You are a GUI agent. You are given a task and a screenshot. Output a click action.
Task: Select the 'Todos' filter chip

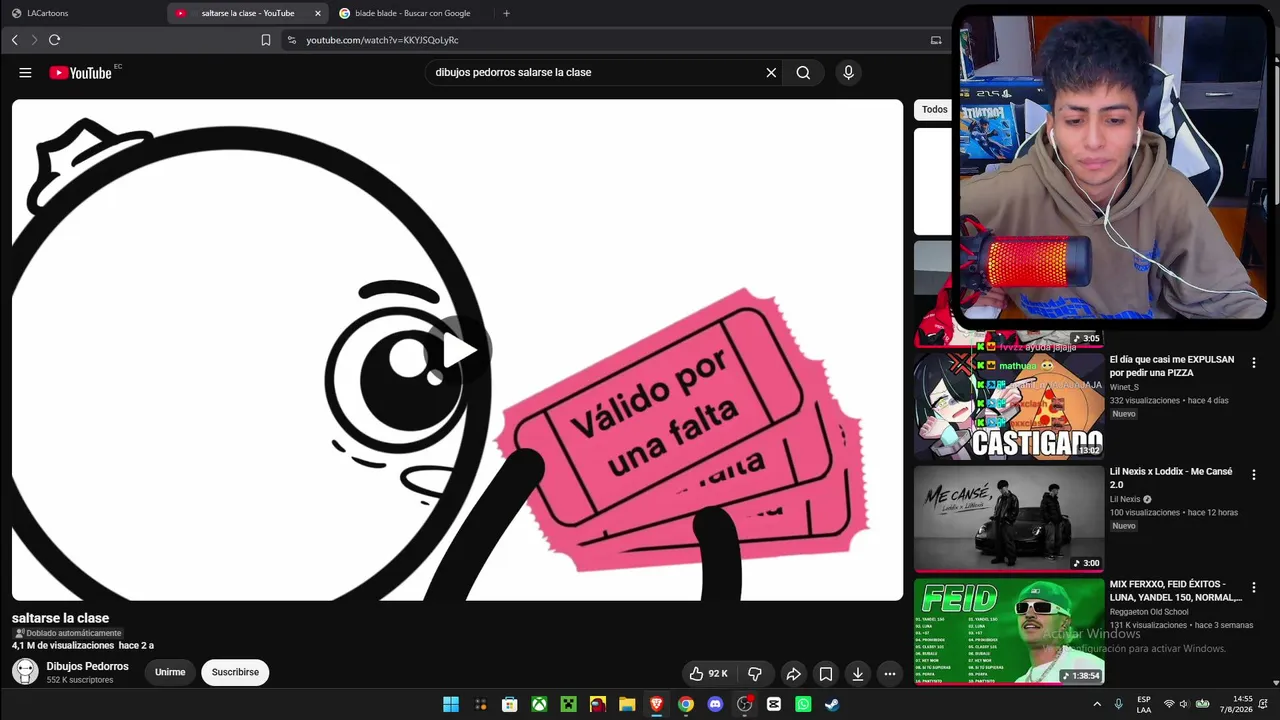933,110
